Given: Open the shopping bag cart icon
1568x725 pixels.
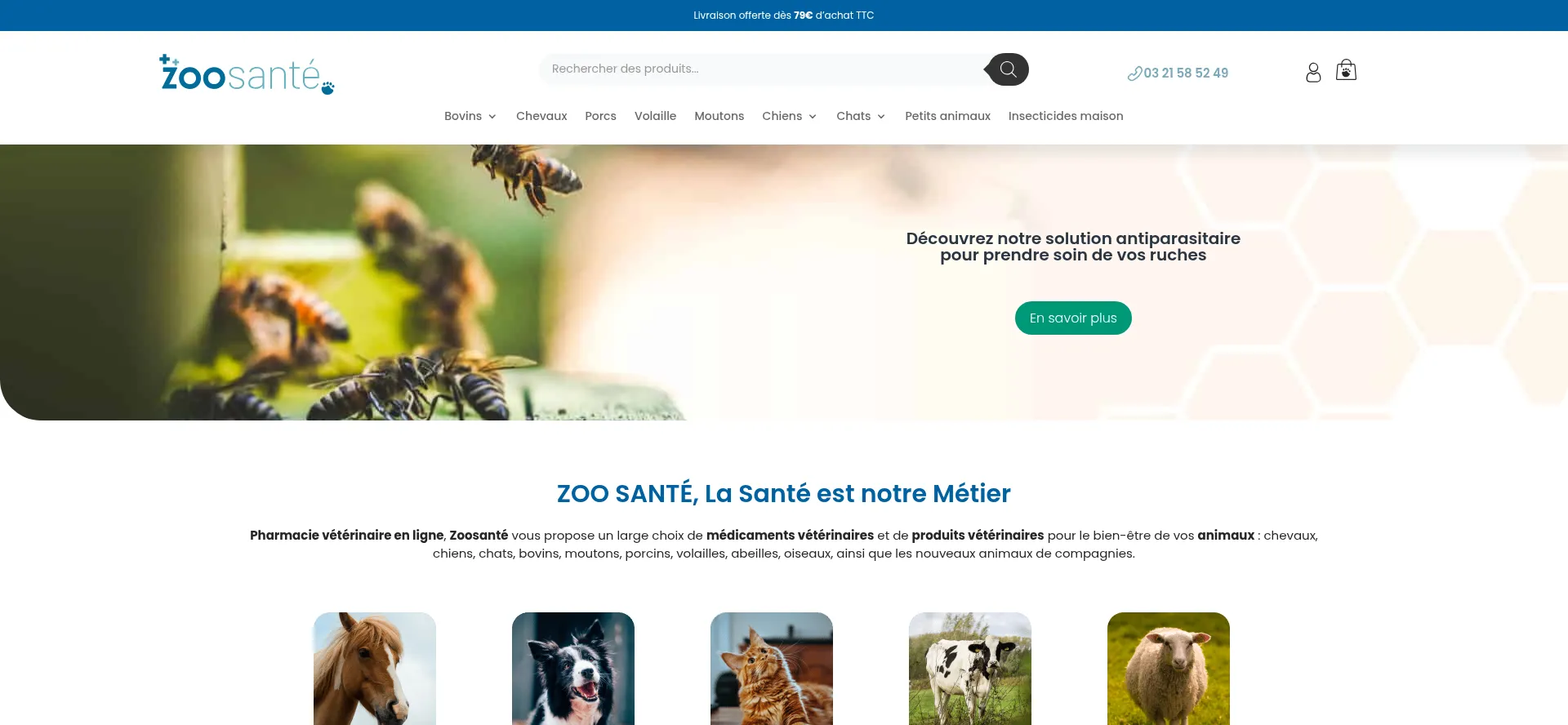Looking at the screenshot, I should 1346,70.
